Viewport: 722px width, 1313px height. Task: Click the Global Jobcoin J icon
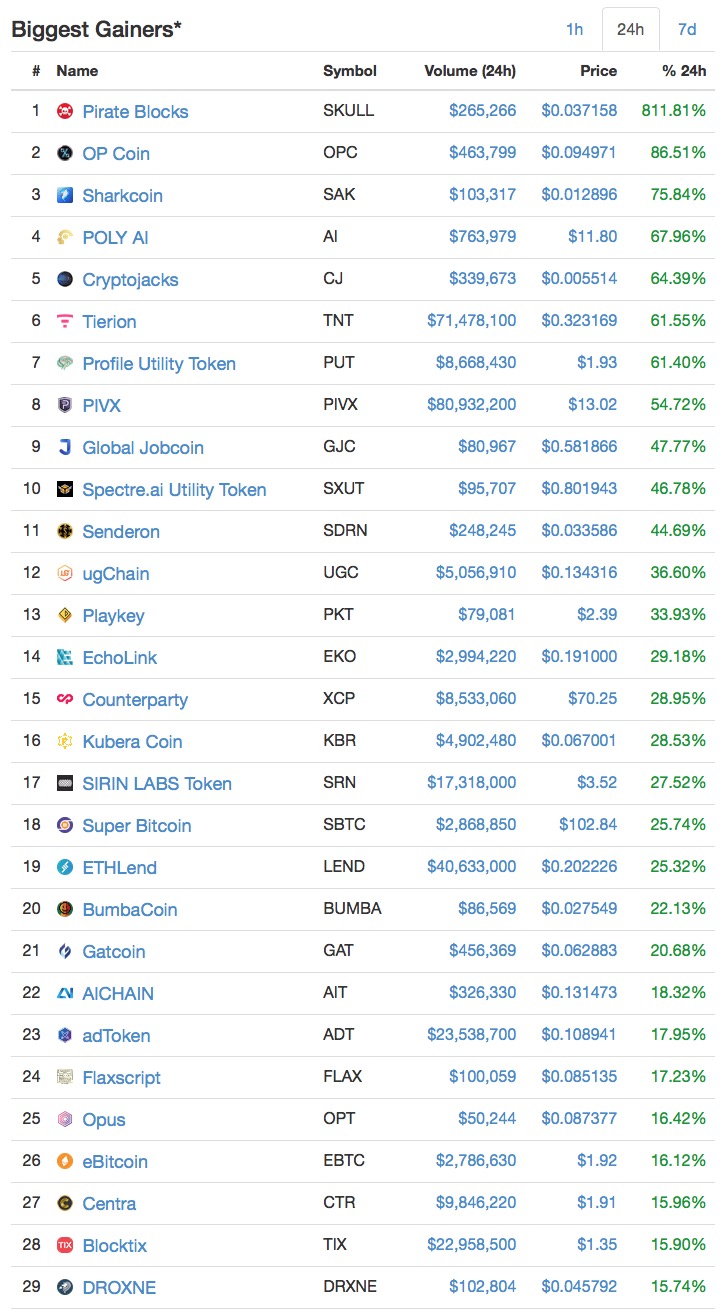65,447
